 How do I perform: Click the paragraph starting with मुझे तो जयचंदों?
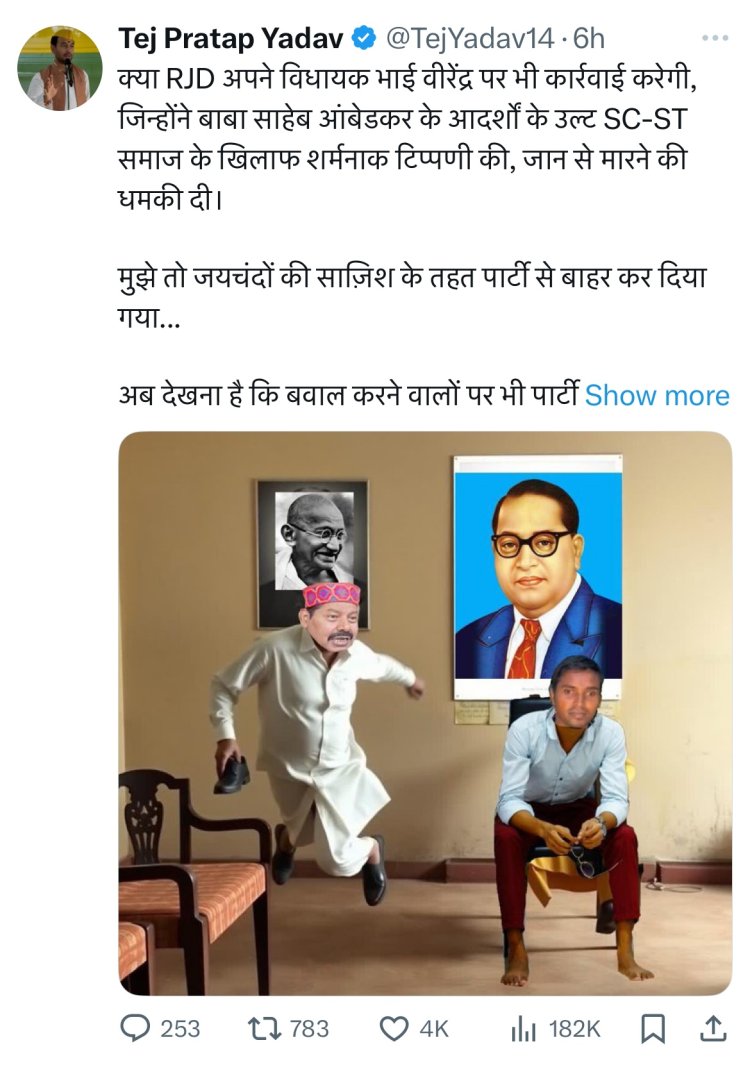pos(412,297)
